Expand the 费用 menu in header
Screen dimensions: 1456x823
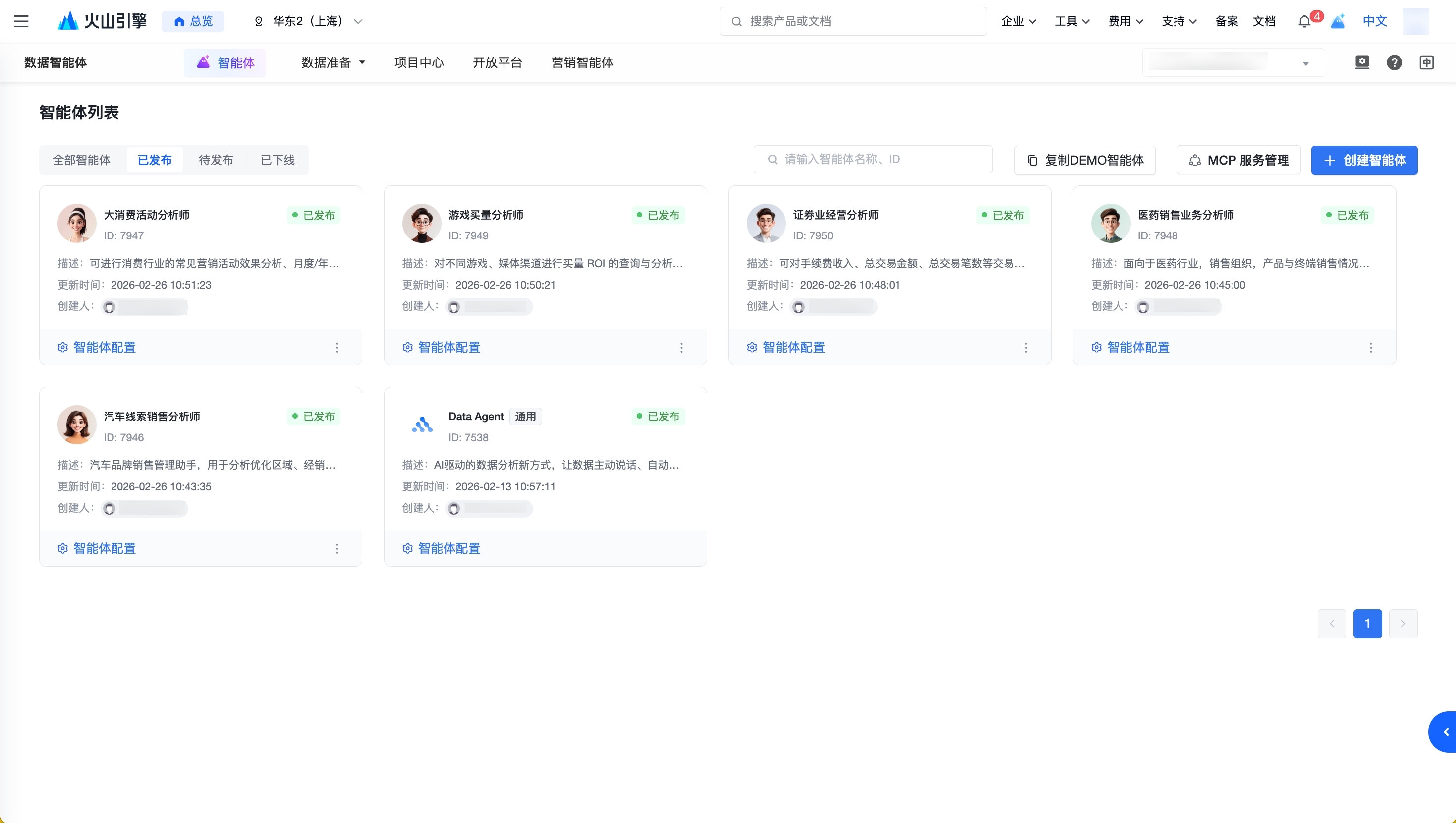1125,21
